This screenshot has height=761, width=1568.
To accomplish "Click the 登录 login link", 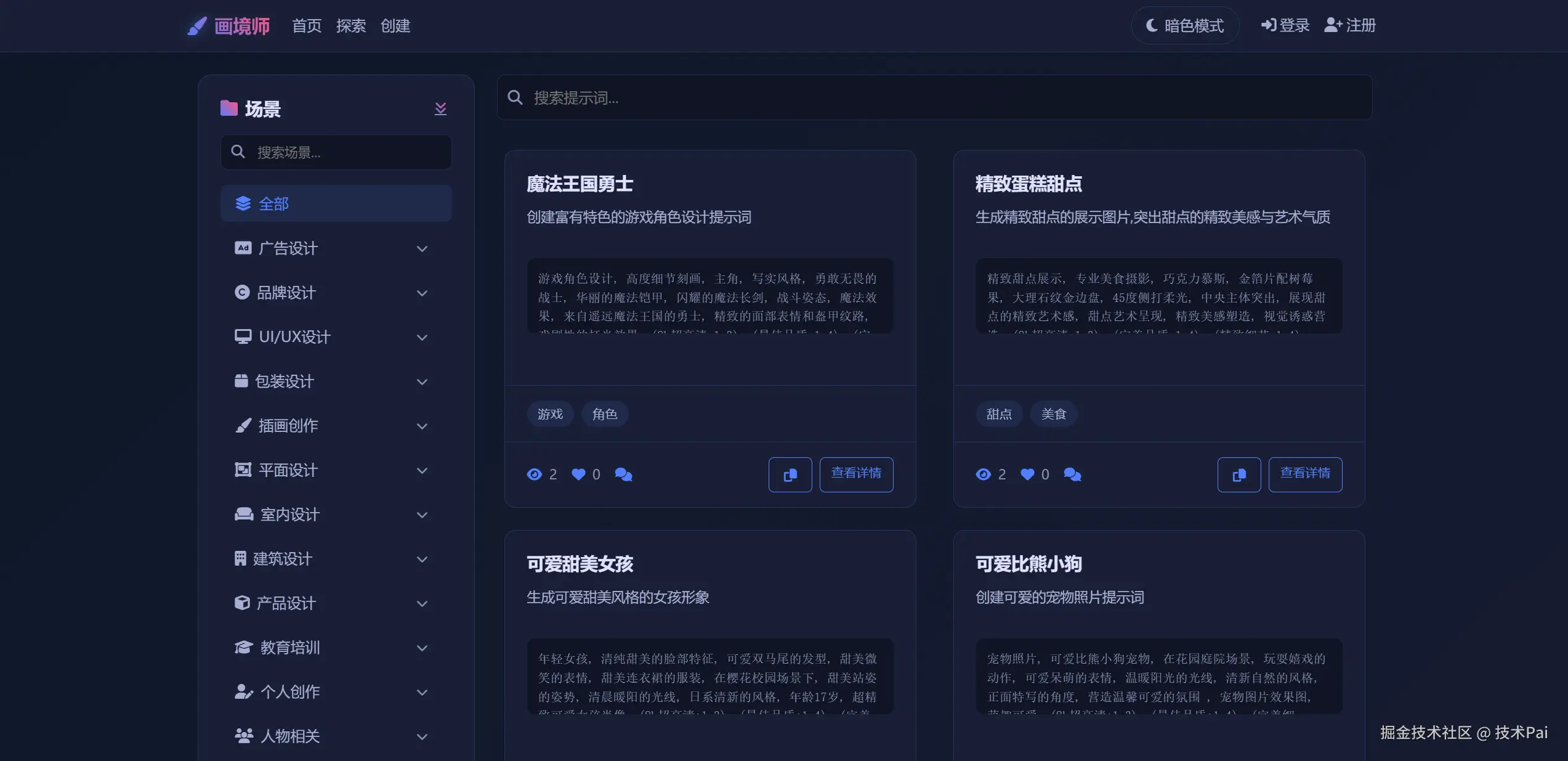I will point(1285,25).
